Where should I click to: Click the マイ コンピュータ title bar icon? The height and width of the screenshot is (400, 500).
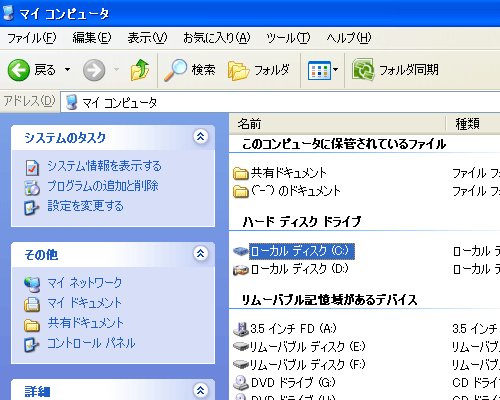[x=8, y=13]
